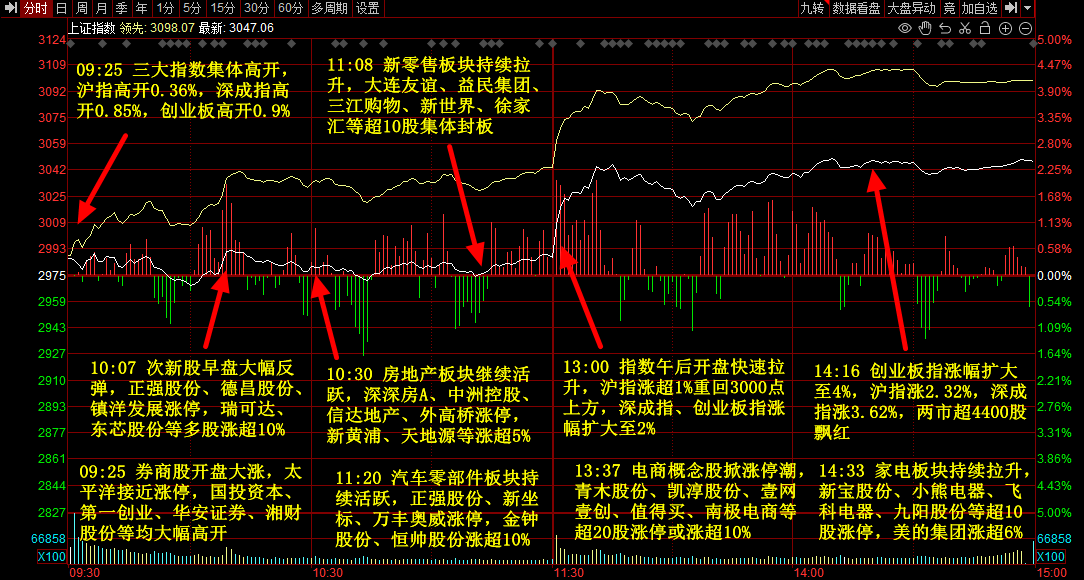Click the undo arrow icon in chart toolbar
Image resolution: width=1084 pixels, height=580 pixels.
pyautogui.click(x=945, y=29)
